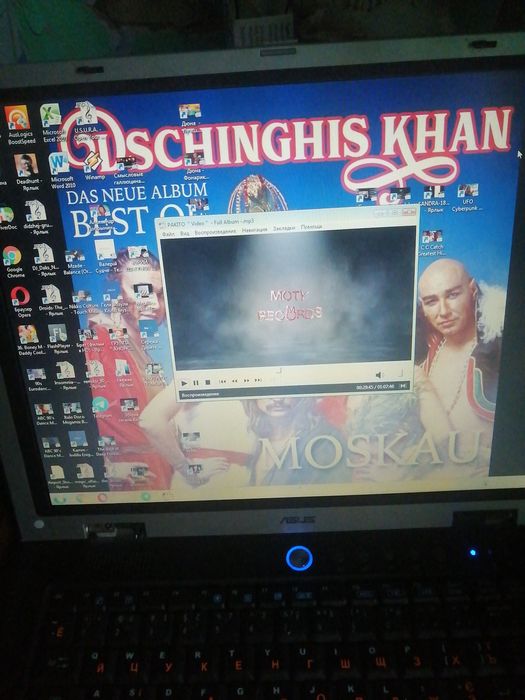Click the red Opera icon in taskbar
Viewport: 525px width, 700px height.
102,497
